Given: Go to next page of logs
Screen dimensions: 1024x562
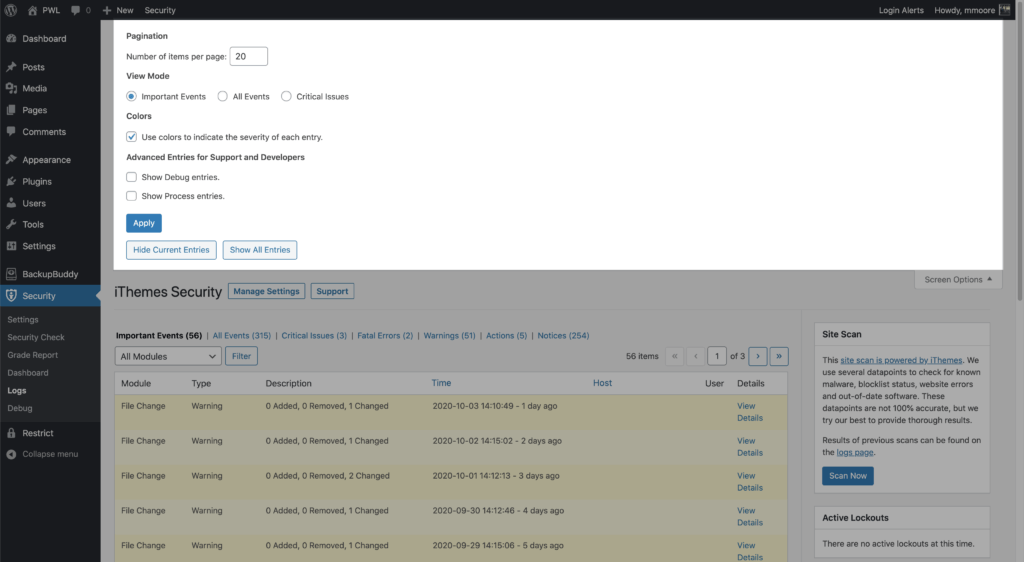Looking at the screenshot, I should (758, 356).
